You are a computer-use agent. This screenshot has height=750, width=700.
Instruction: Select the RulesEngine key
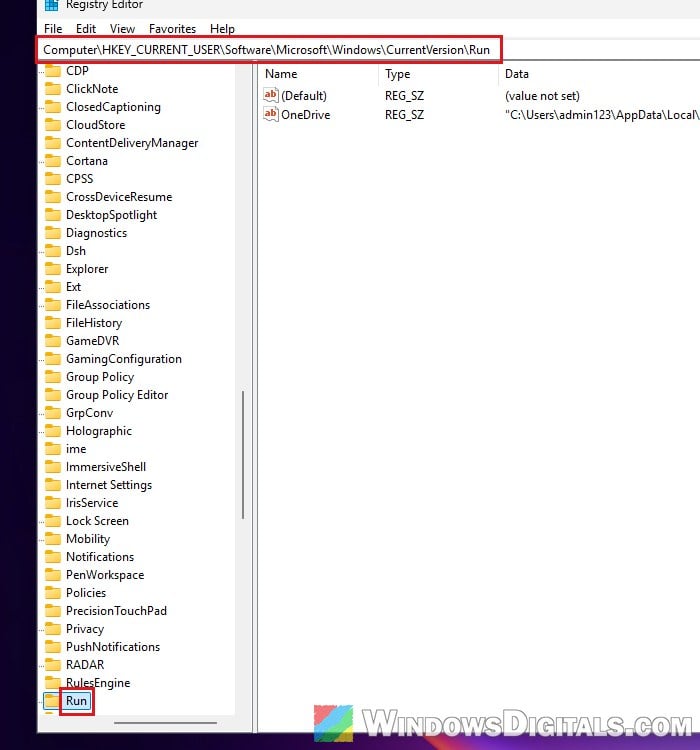point(98,683)
